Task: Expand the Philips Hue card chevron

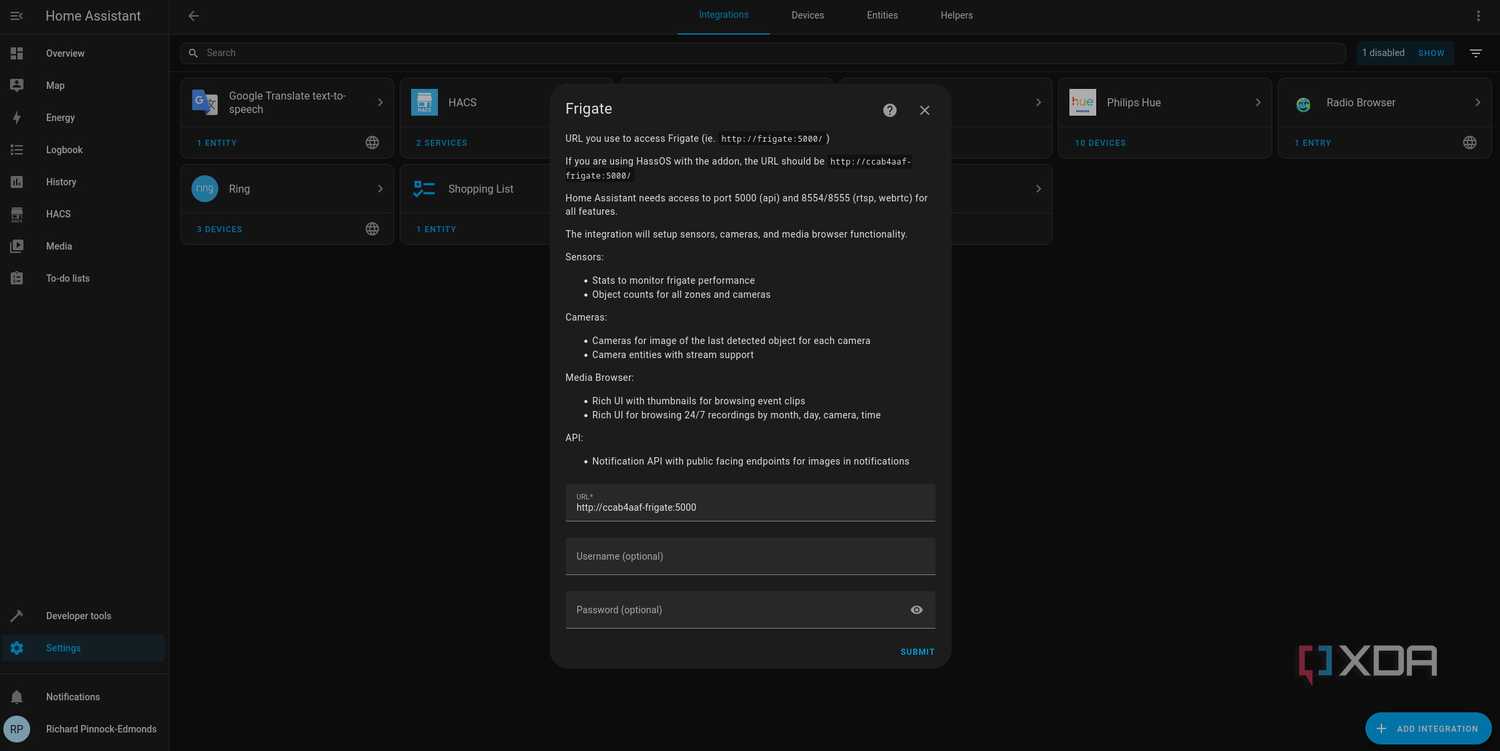Action: tap(1258, 102)
